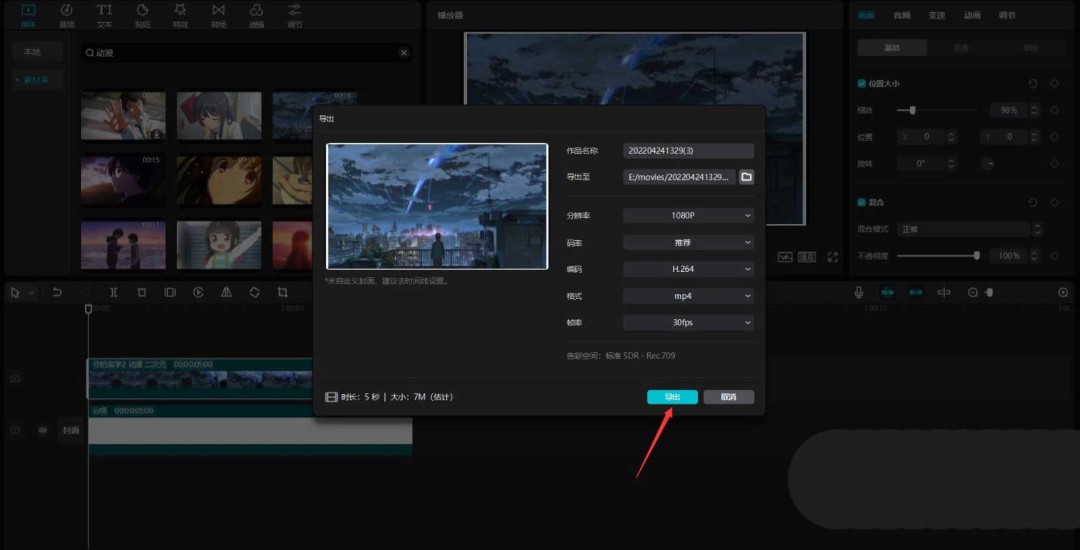
Task: Select the 文本 text tool icon
Action: pos(104,15)
